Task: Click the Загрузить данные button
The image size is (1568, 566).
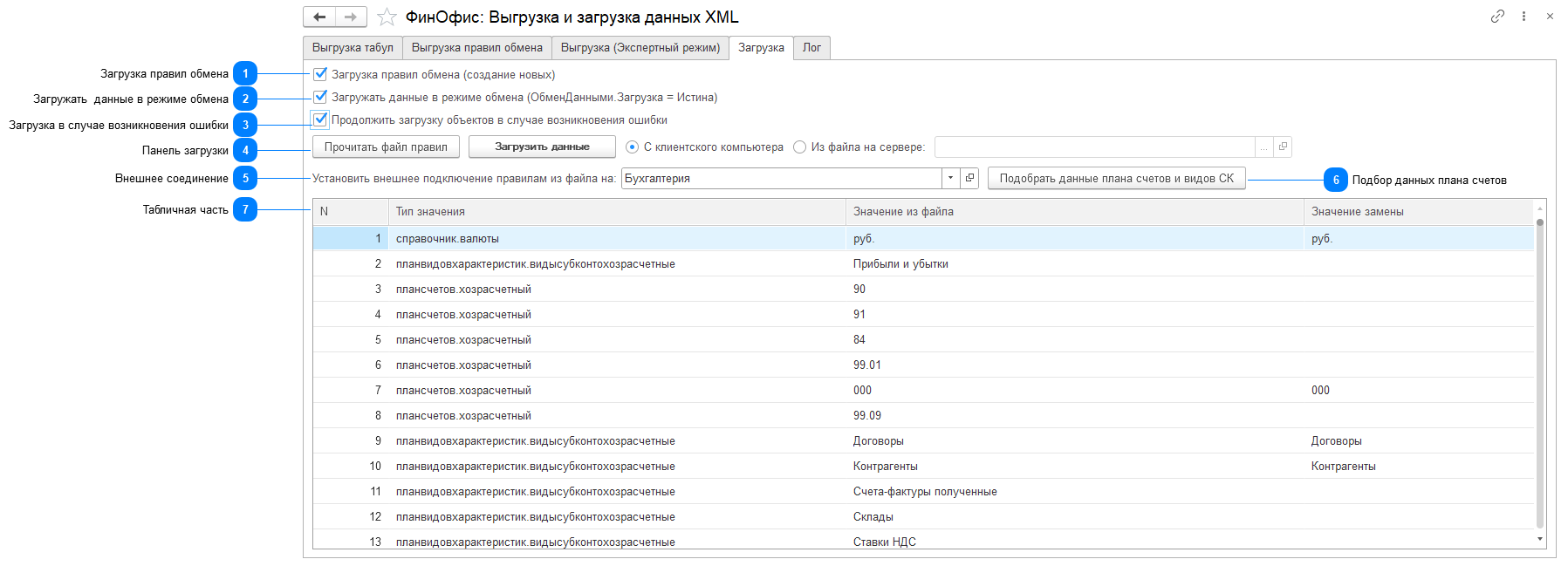Action: (x=542, y=147)
